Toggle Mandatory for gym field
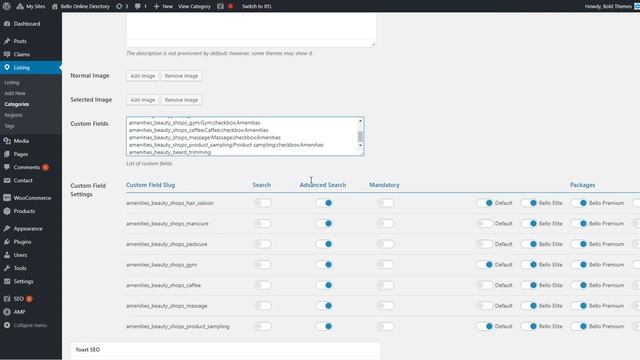This screenshot has height=360, width=640. pyautogui.click(x=385, y=264)
